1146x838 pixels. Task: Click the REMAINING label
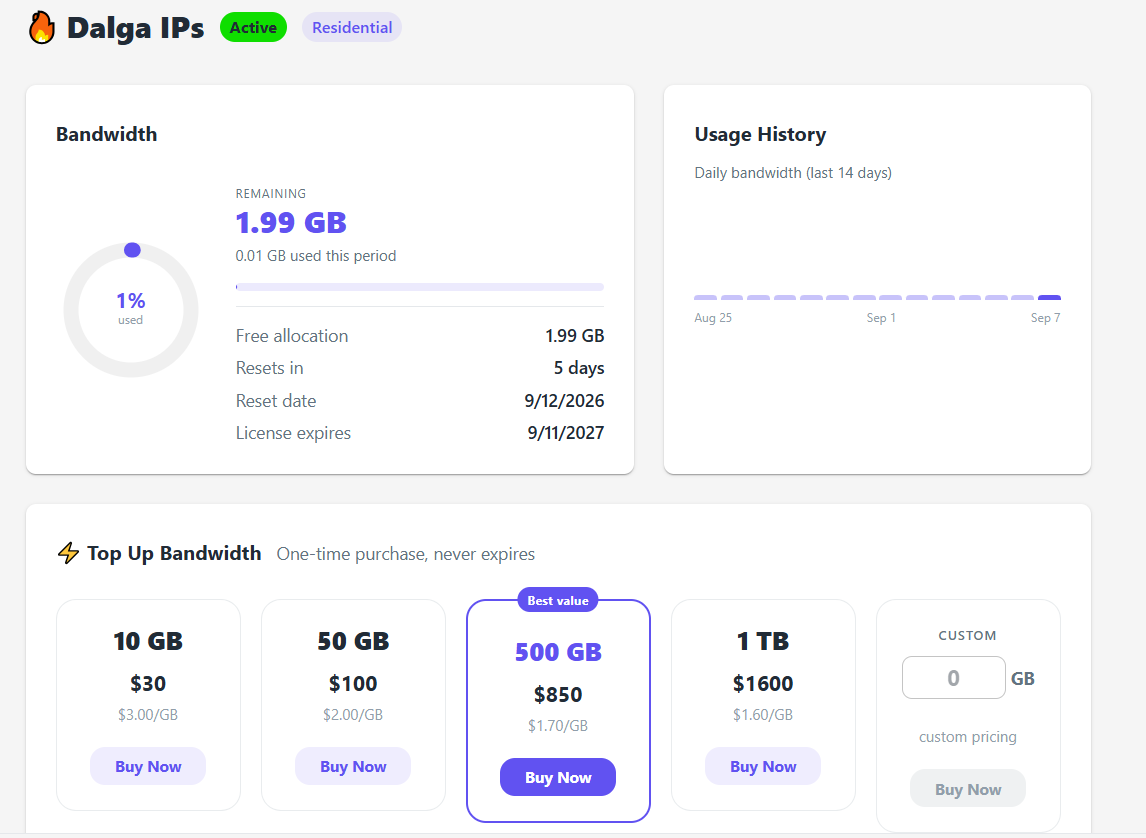270,194
